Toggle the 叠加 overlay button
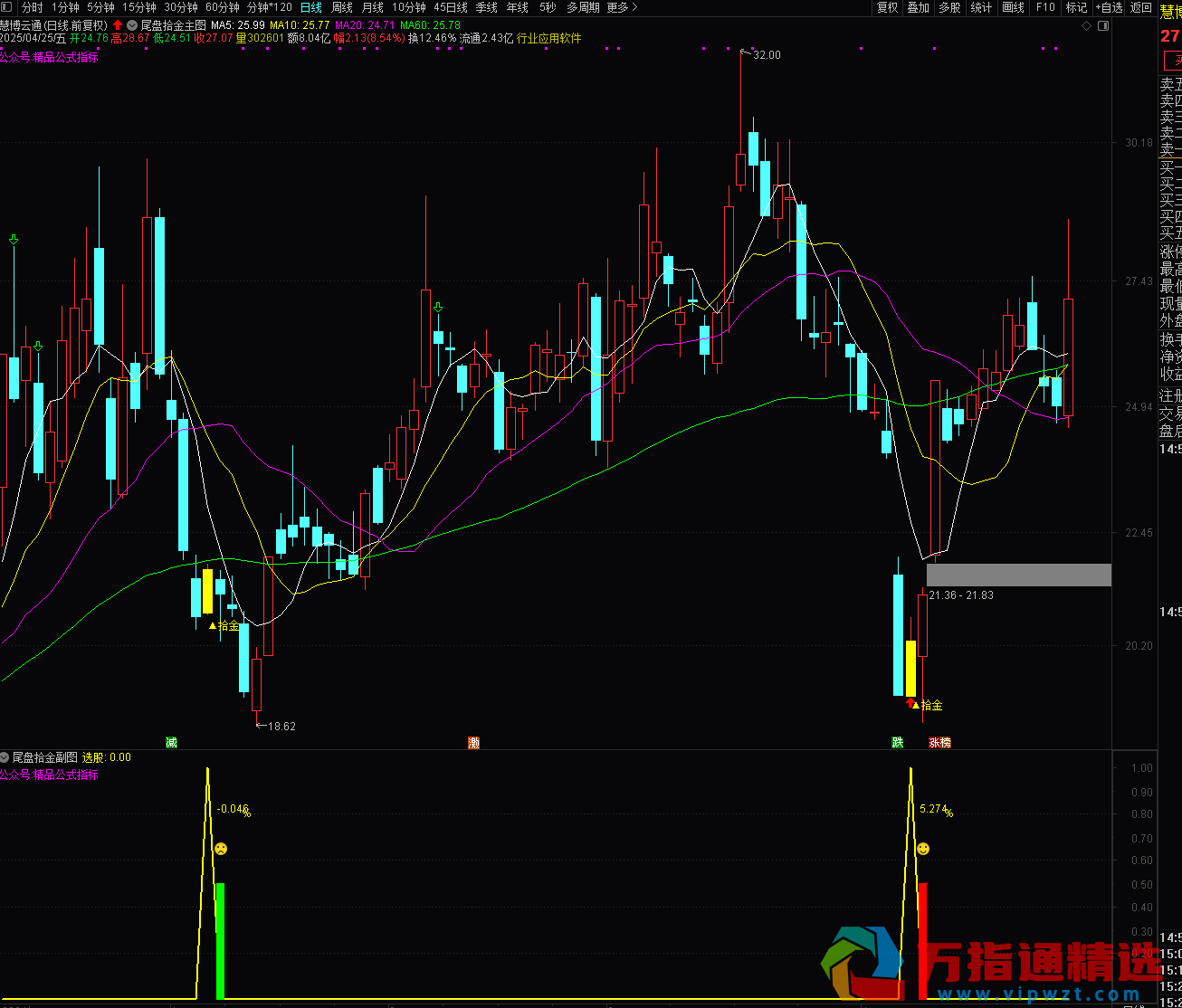 (918, 7)
